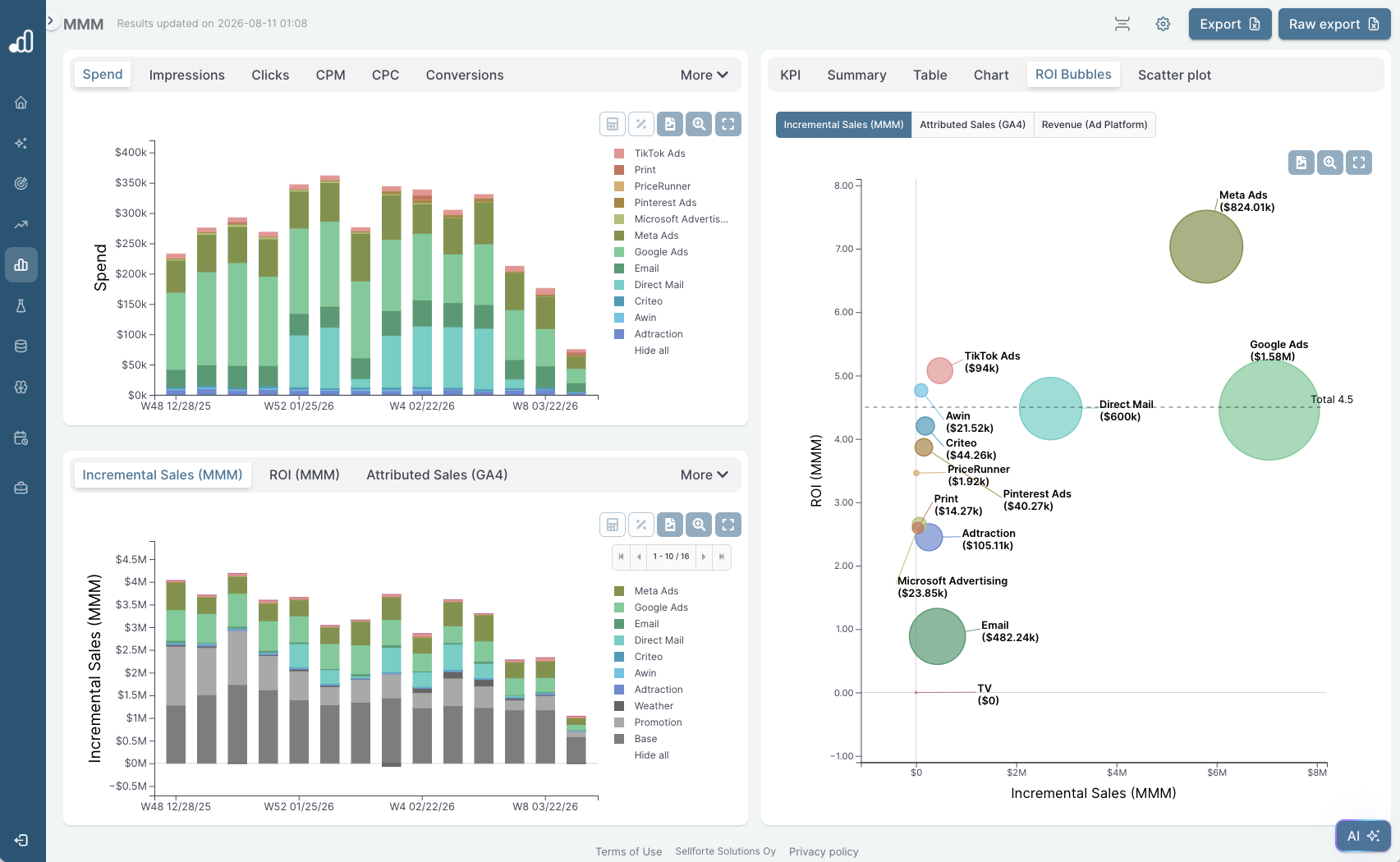Expand Incremental Sales chart to fullscreen
The height and width of the screenshot is (862, 1400).
[x=728, y=525]
